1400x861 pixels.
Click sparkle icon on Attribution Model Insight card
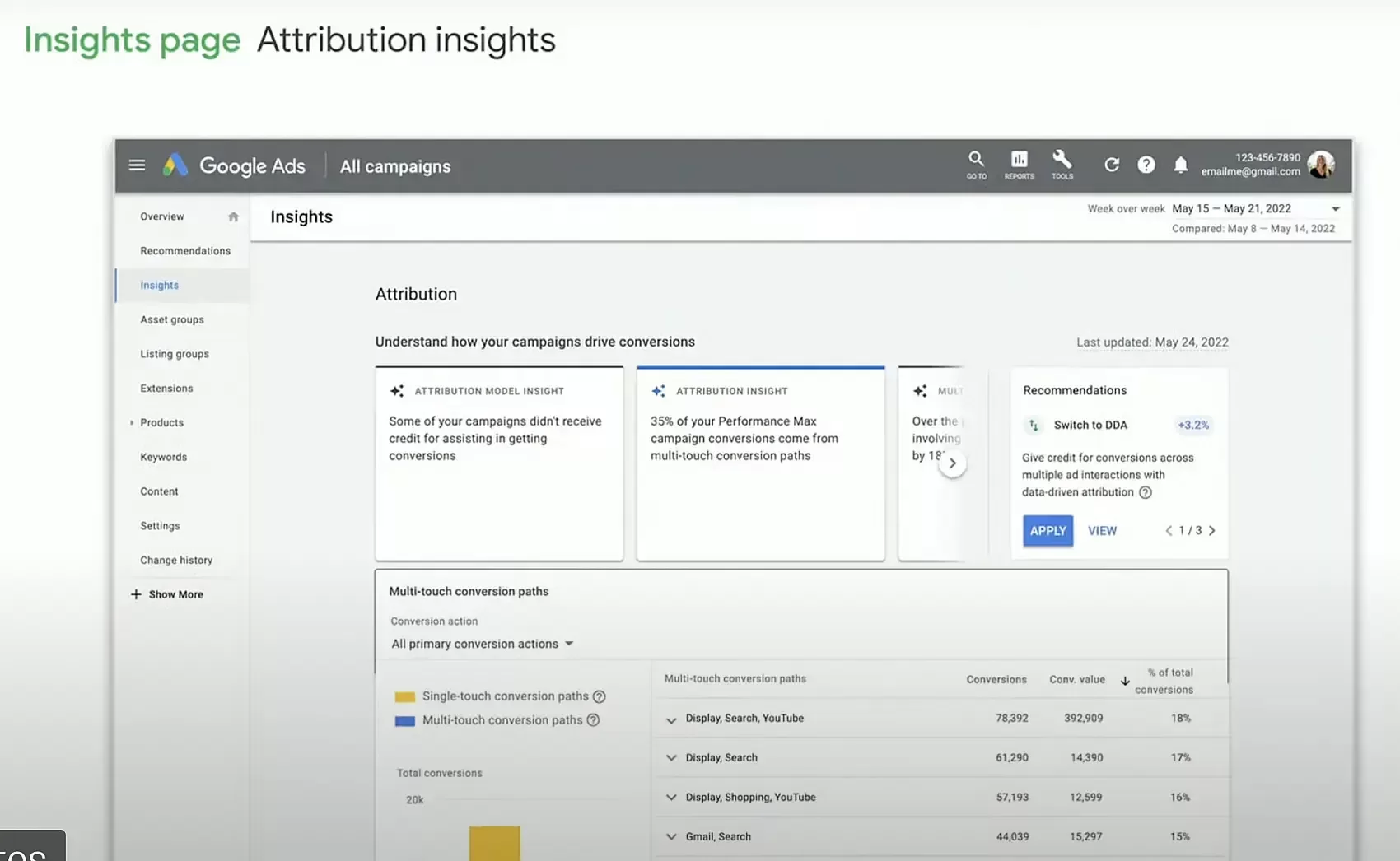397,391
